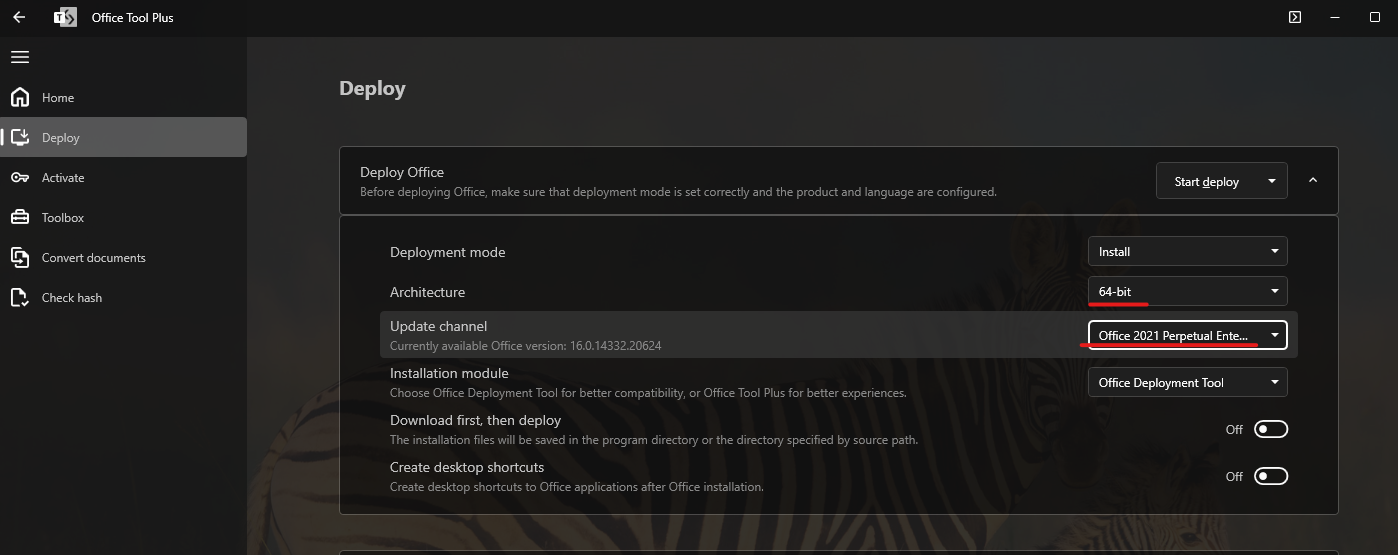Open the Toolbox sidebar item

(63, 217)
